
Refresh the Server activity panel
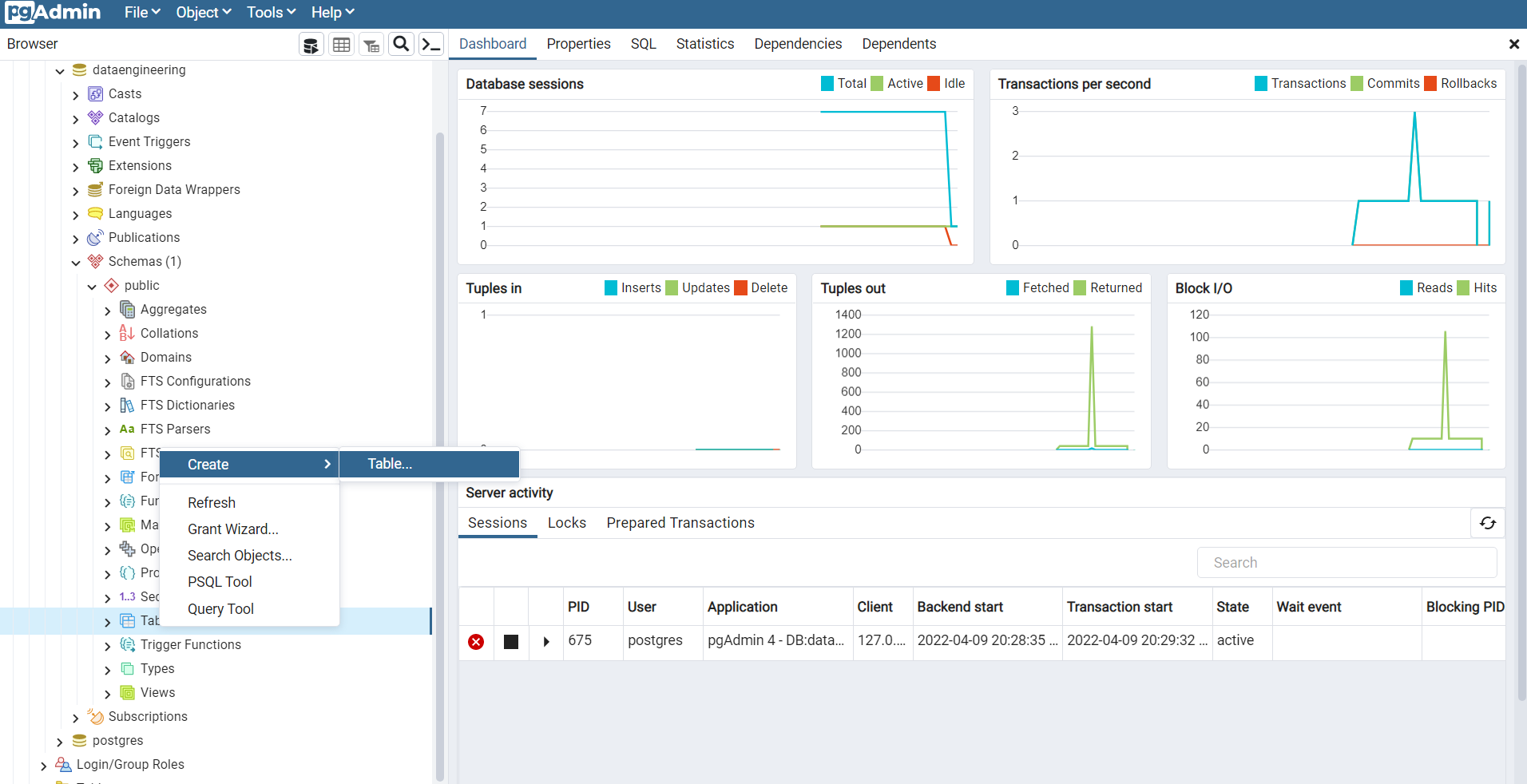click(1488, 523)
